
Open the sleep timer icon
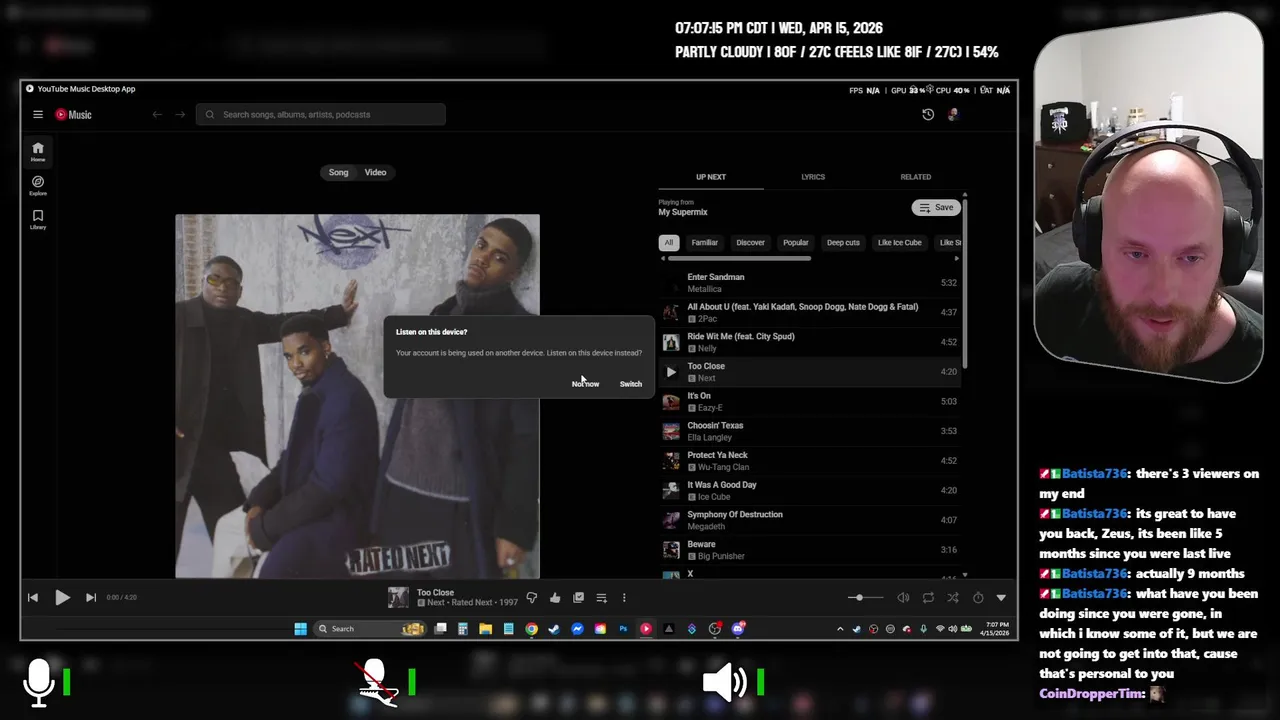[x=978, y=598]
